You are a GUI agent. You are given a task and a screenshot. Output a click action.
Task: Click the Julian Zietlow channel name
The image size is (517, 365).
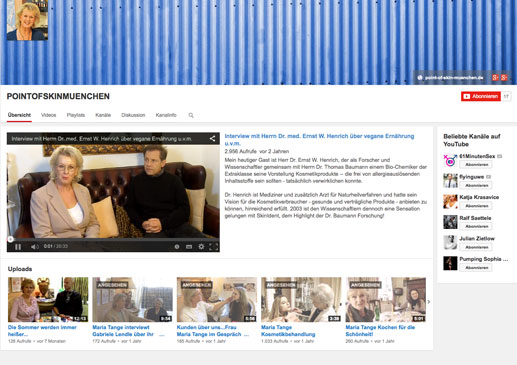tap(477, 238)
